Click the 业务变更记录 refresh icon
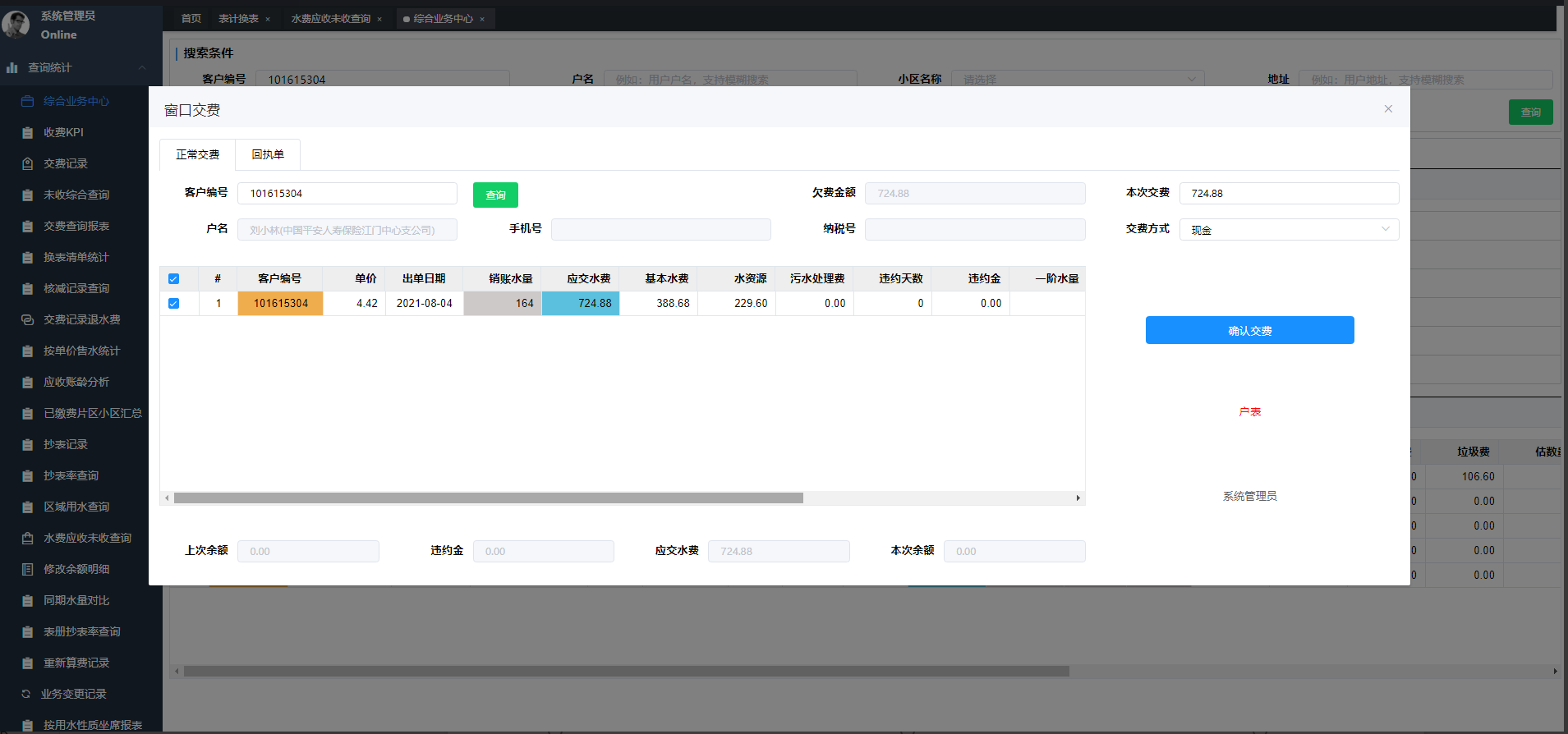Image resolution: width=1568 pixels, height=734 pixels. (x=25, y=695)
